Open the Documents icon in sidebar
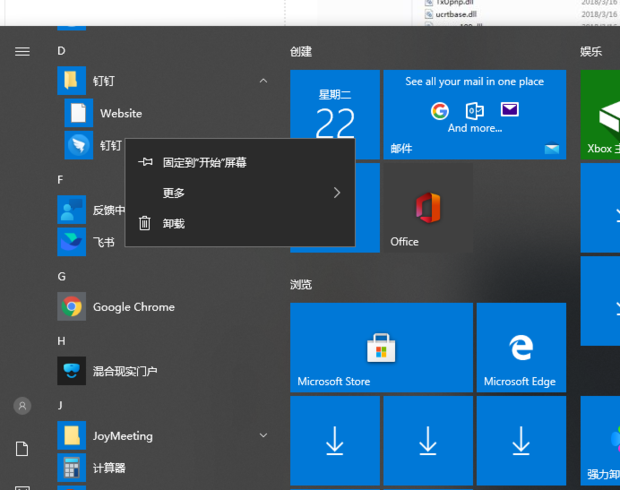 (x=22, y=449)
